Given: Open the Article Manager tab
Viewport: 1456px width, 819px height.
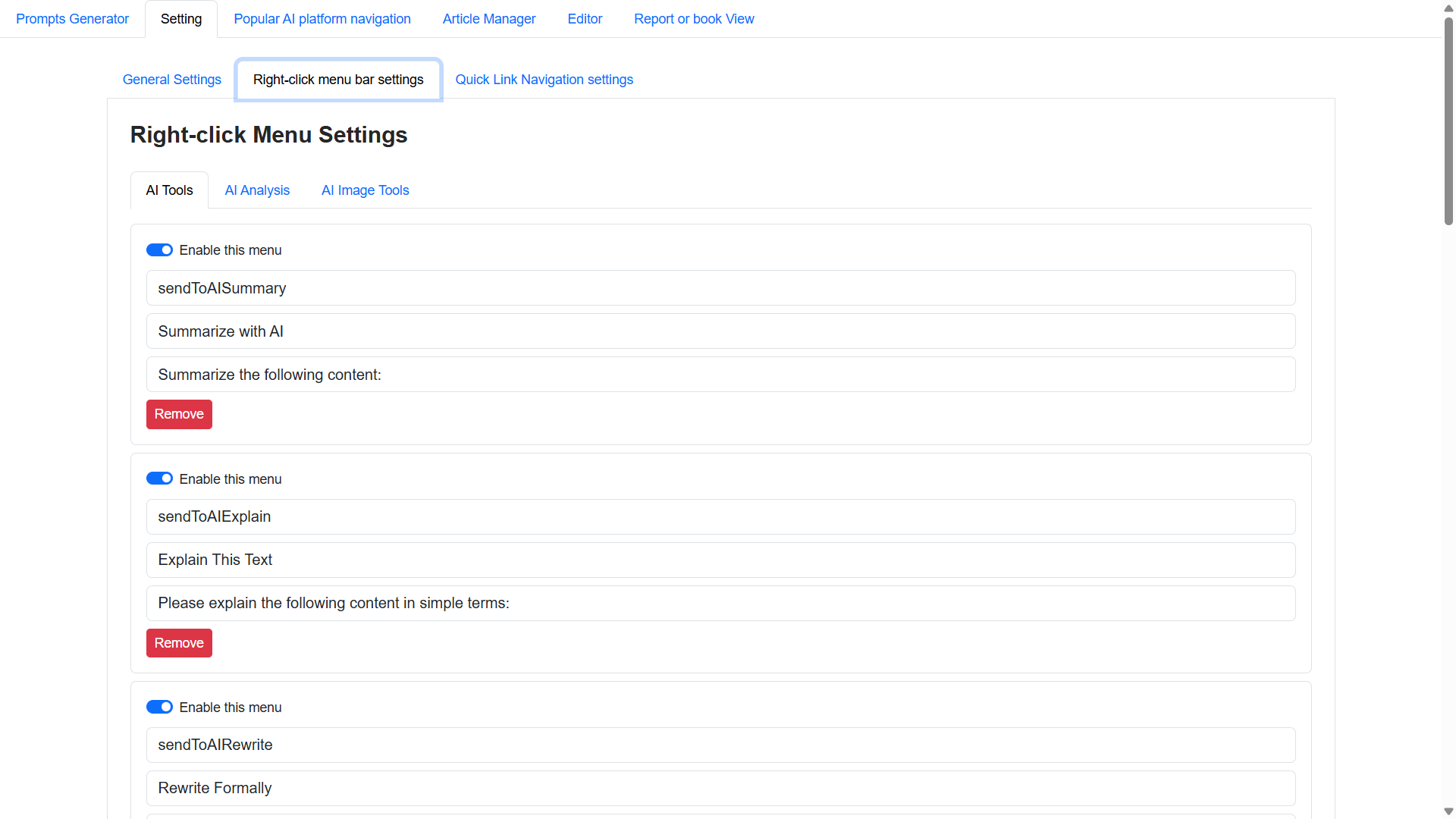Looking at the screenshot, I should 488,19.
